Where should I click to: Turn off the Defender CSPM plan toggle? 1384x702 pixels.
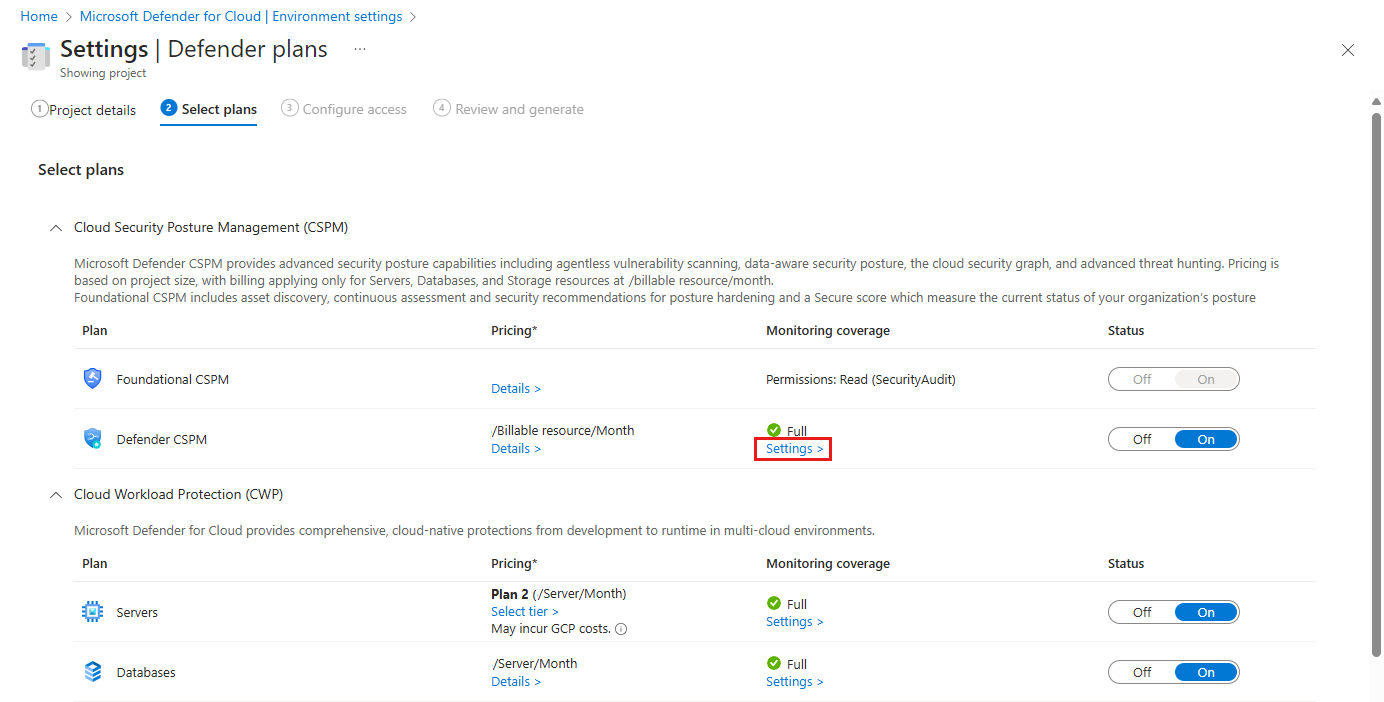1142,439
